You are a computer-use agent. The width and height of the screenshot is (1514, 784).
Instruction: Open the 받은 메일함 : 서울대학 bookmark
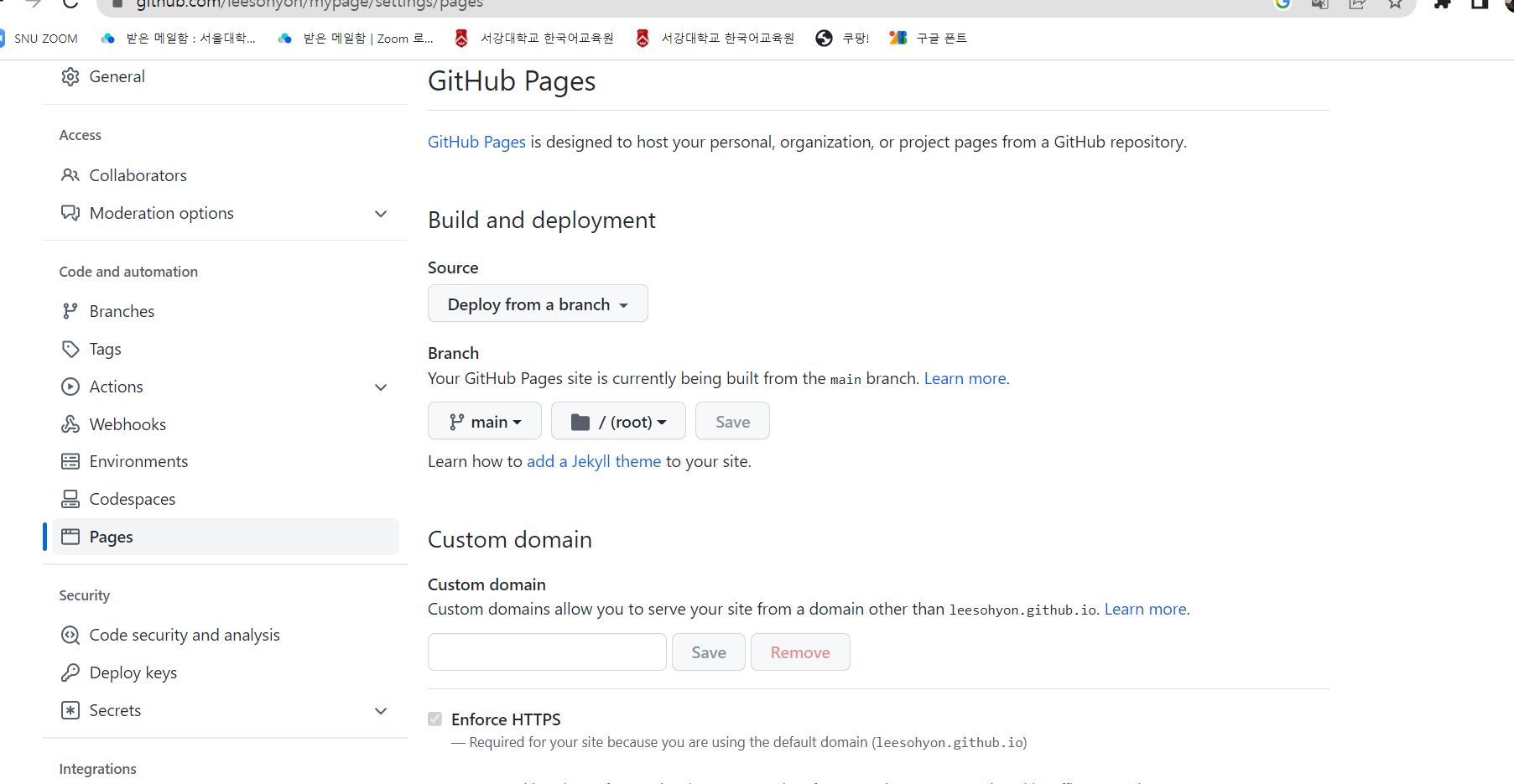pos(178,39)
